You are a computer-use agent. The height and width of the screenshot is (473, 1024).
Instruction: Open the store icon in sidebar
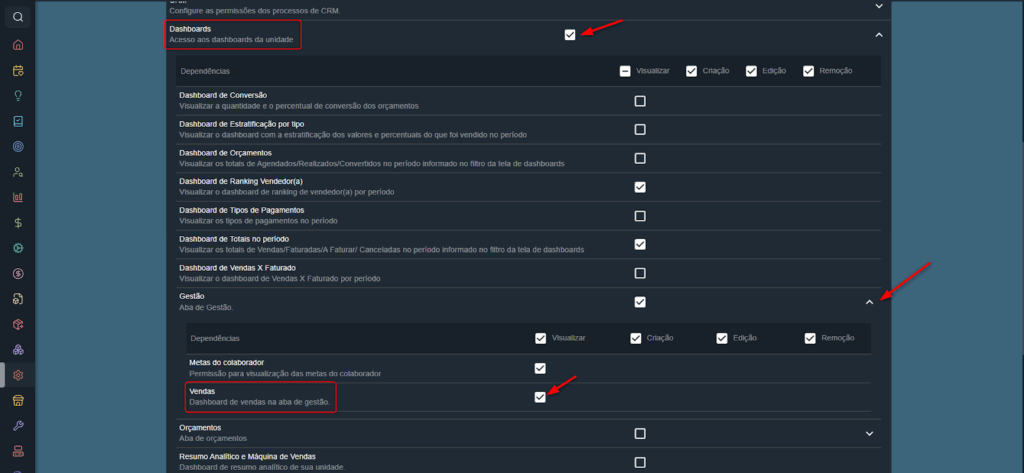click(18, 401)
